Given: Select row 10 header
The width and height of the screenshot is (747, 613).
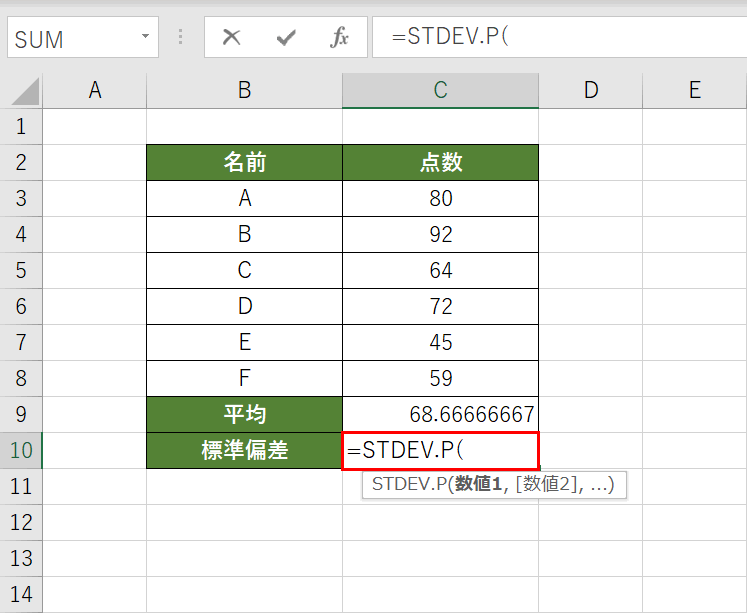Looking at the screenshot, I should click(21, 451).
